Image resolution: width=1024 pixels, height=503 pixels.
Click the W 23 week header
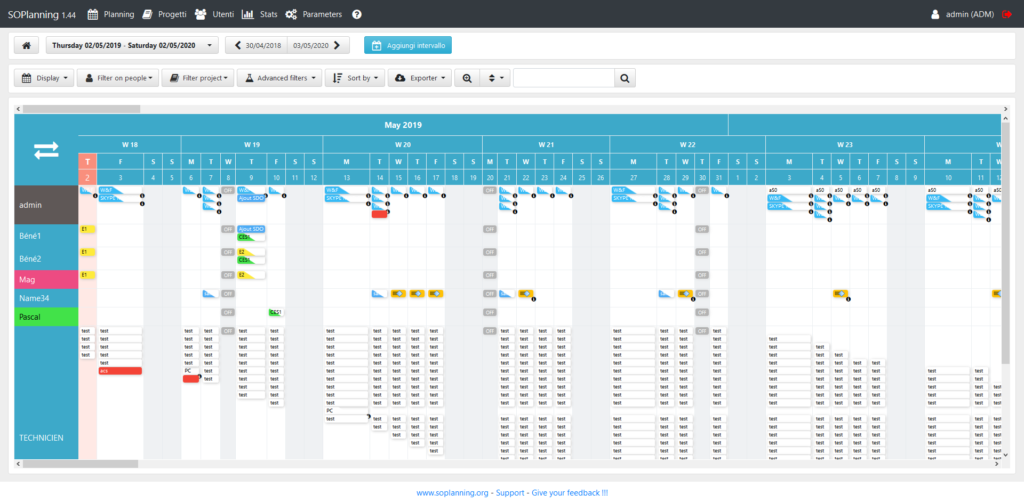[x=844, y=144]
